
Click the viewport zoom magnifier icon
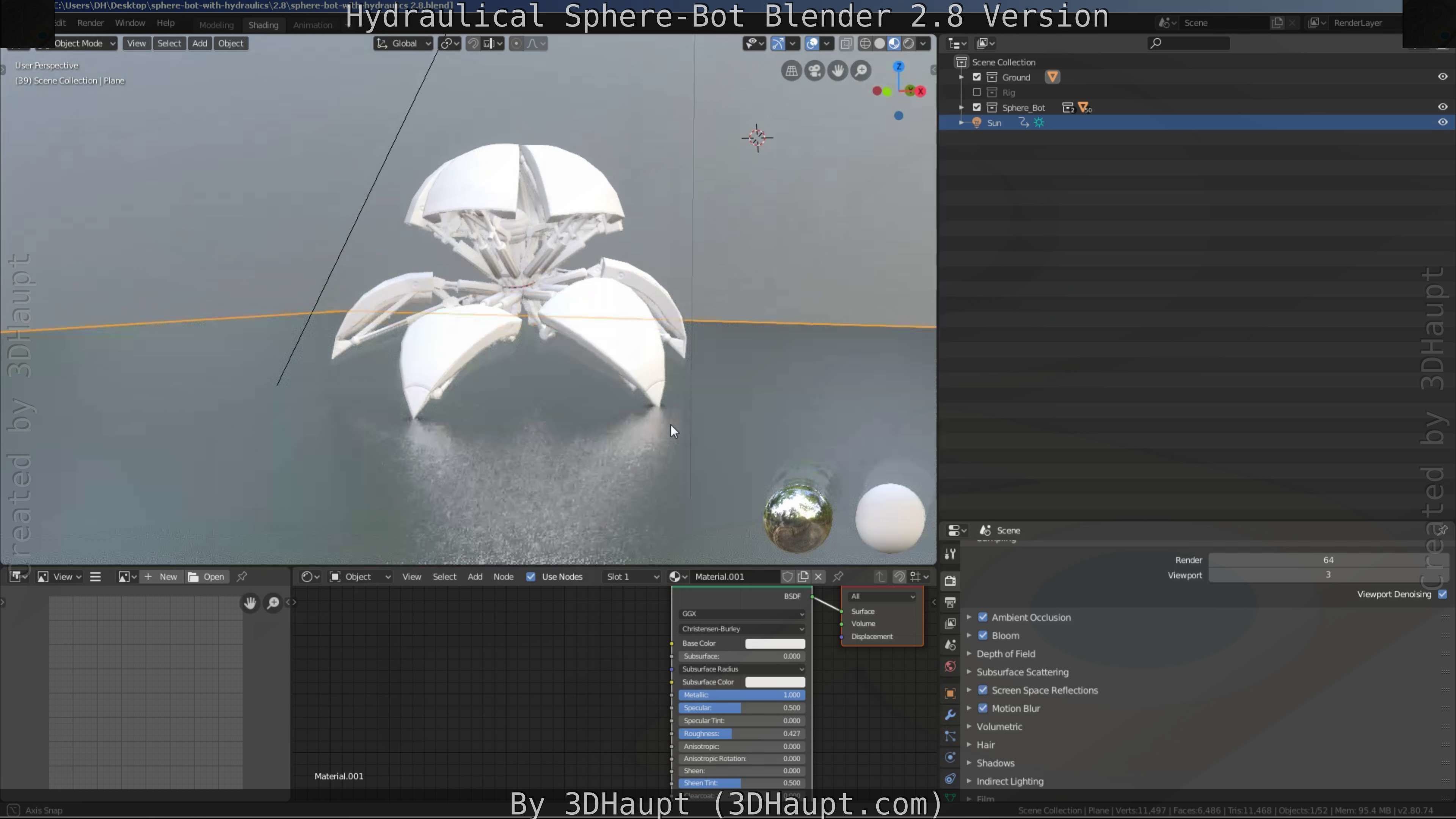pyautogui.click(x=861, y=71)
